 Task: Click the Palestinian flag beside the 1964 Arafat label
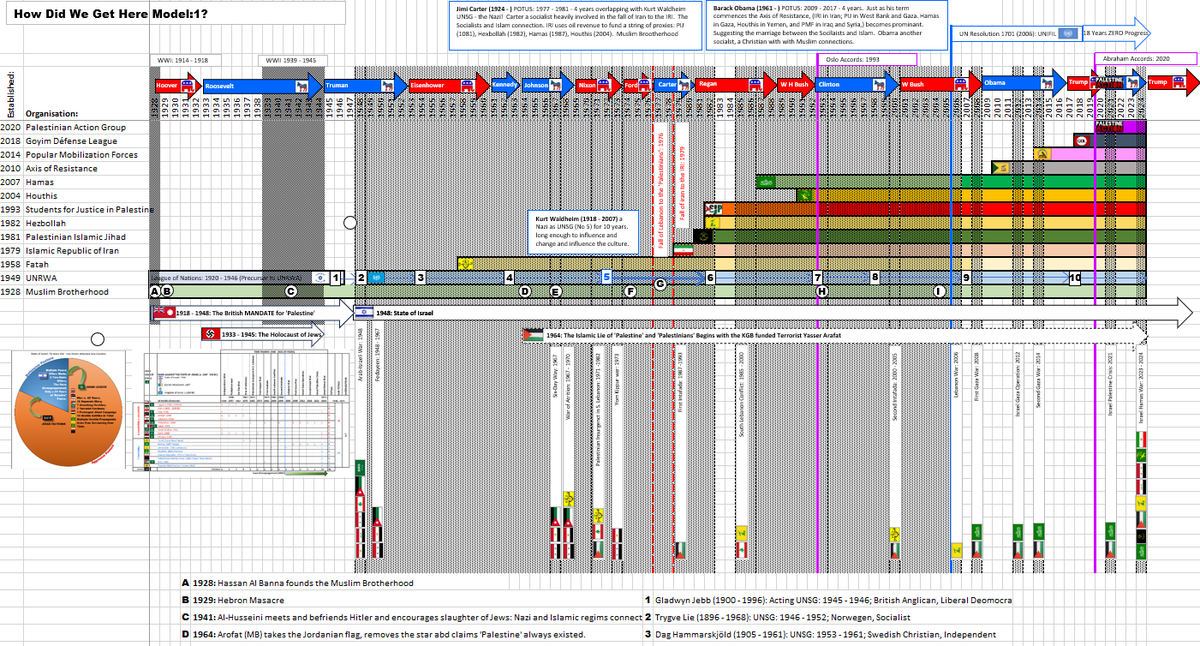coord(532,335)
